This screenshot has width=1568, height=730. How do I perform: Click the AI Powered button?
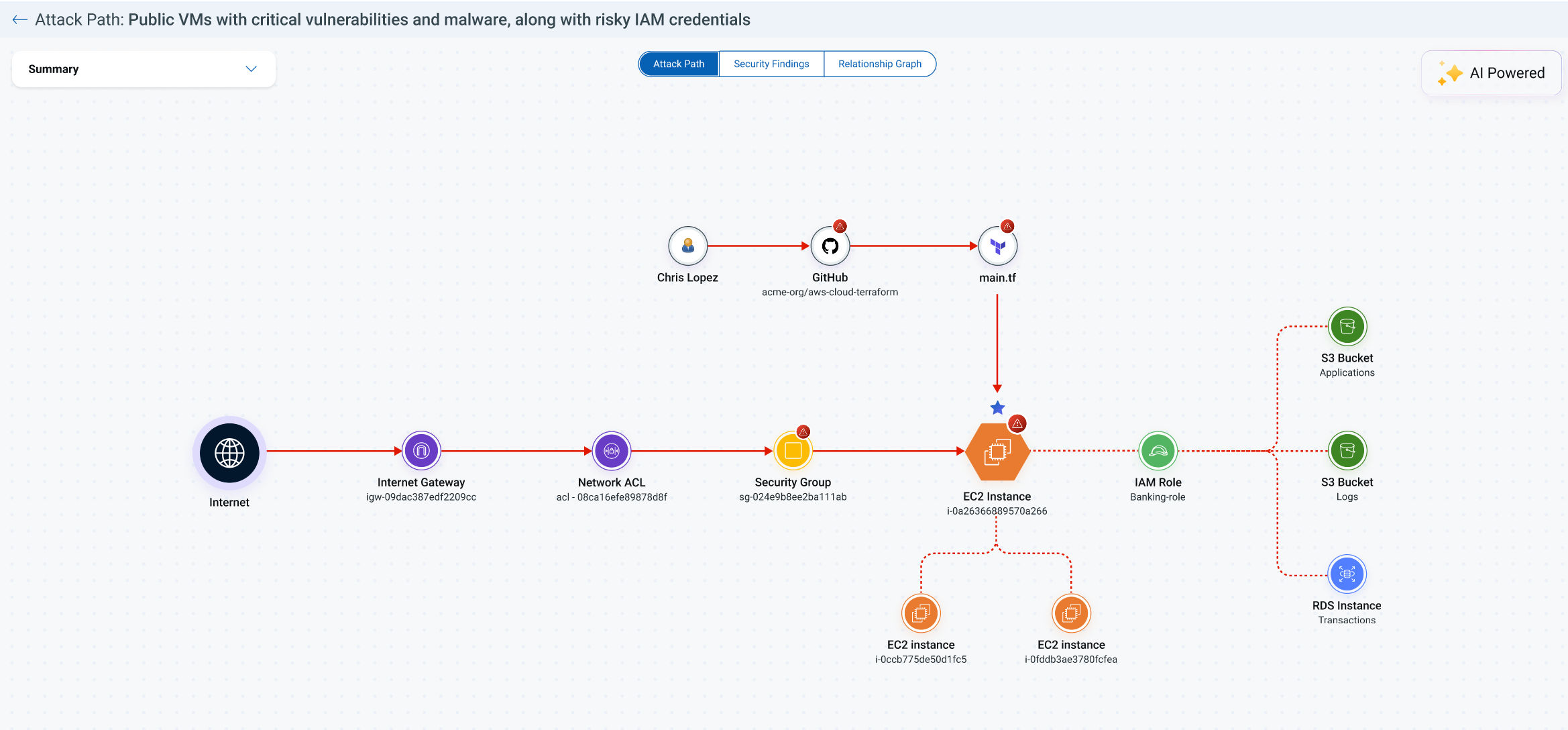(x=1492, y=73)
